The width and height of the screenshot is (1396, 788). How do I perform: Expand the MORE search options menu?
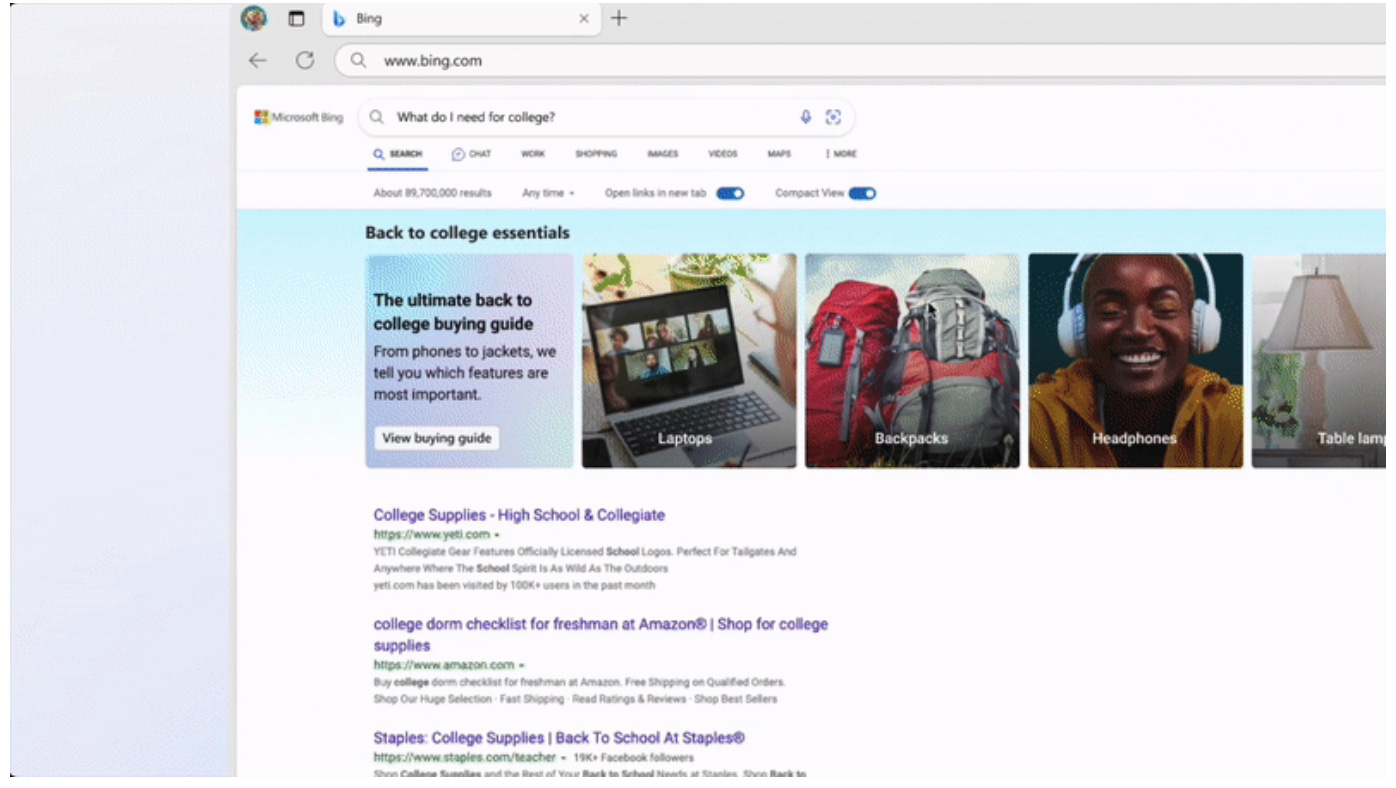(841, 154)
